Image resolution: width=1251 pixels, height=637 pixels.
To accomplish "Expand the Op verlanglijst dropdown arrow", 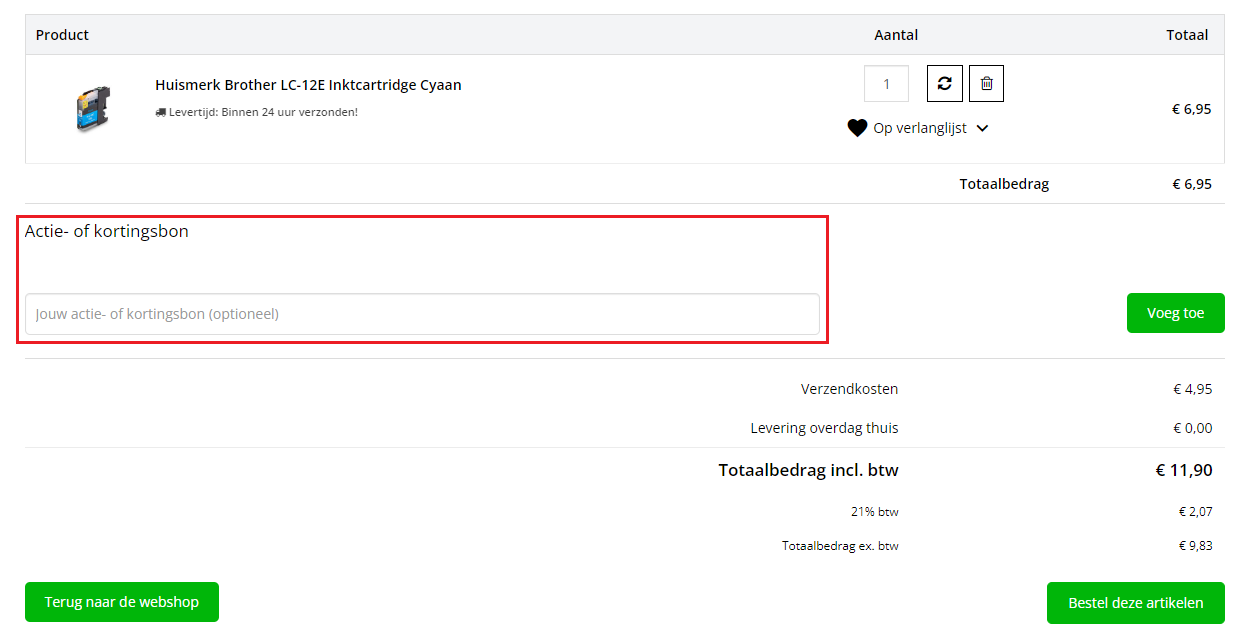I will tap(982, 128).
